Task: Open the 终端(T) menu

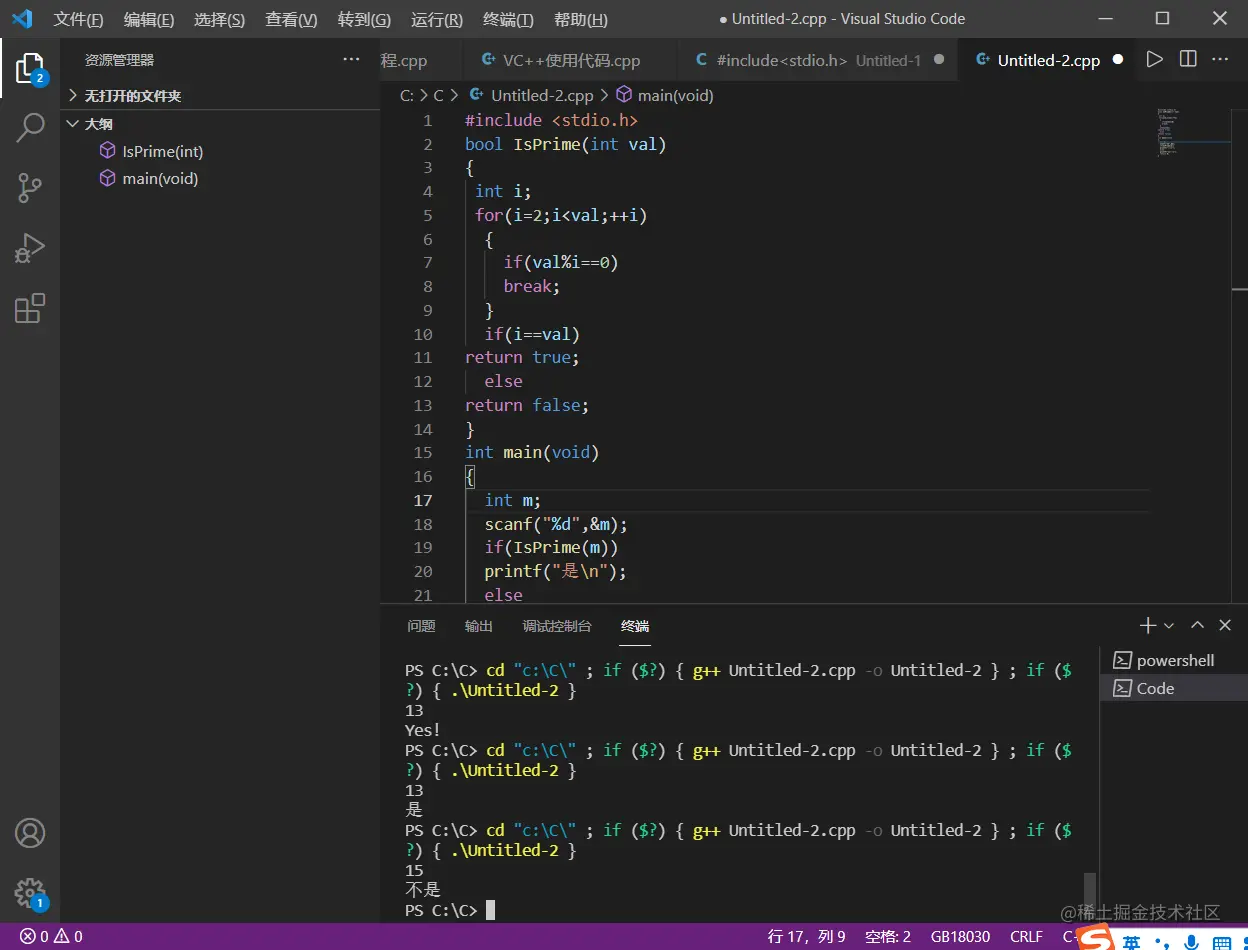Action: point(508,19)
